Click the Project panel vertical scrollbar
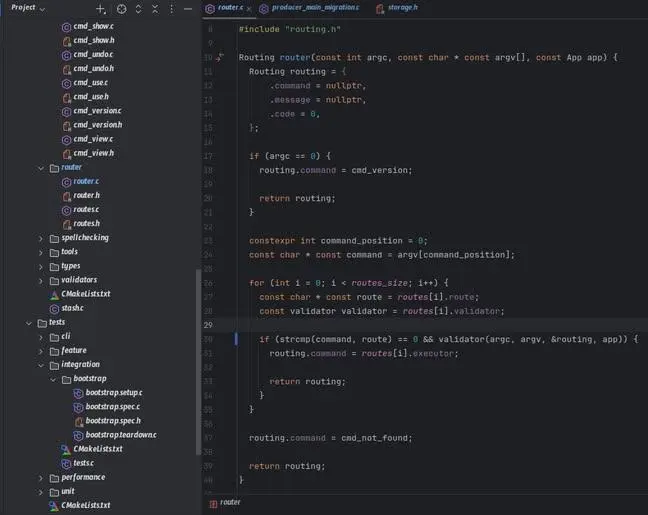This screenshot has height=515, width=648. 198,362
